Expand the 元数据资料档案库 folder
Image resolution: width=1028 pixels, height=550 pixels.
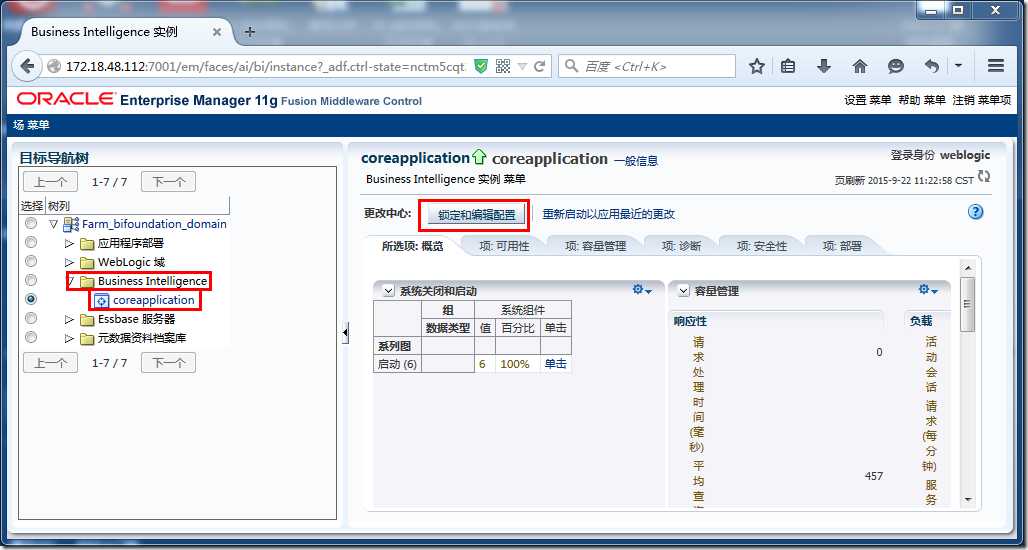coord(69,339)
